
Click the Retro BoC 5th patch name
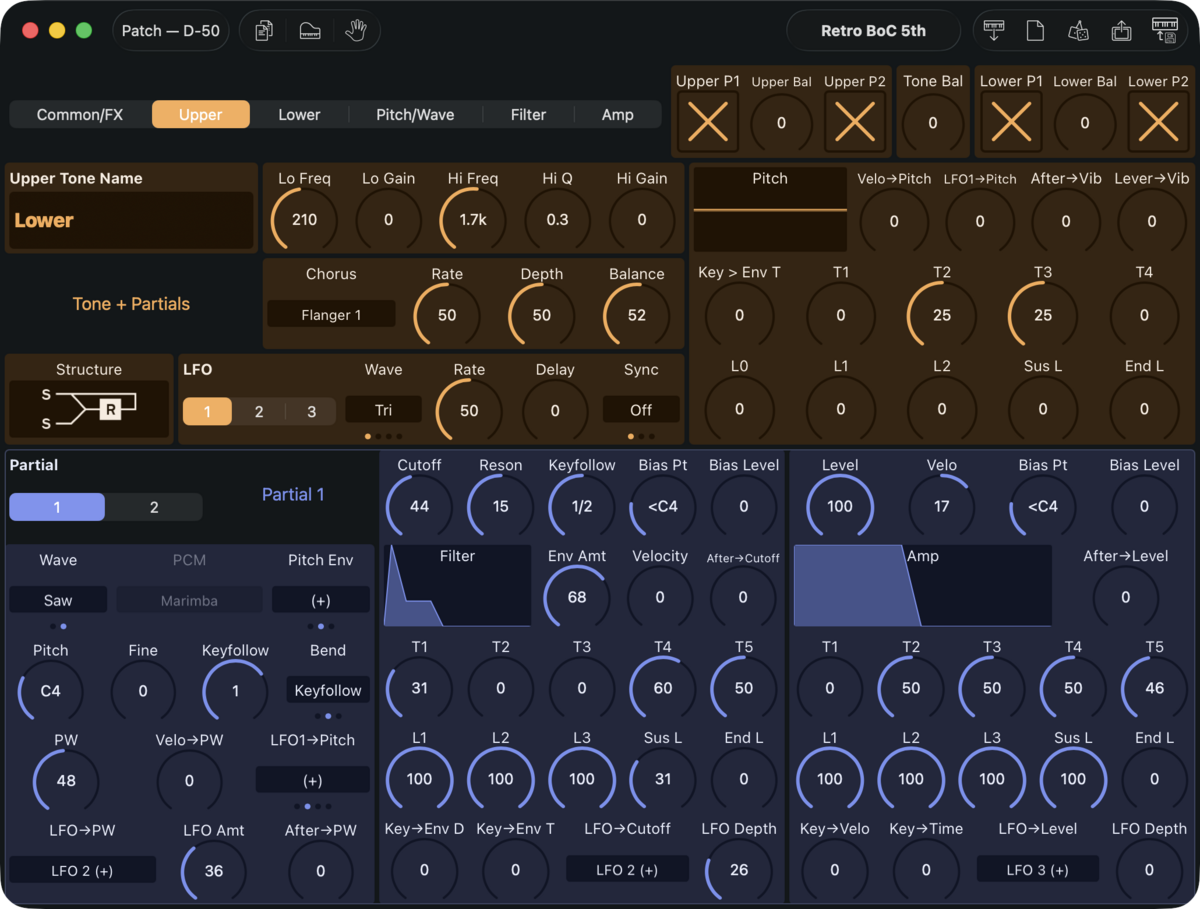click(x=873, y=31)
